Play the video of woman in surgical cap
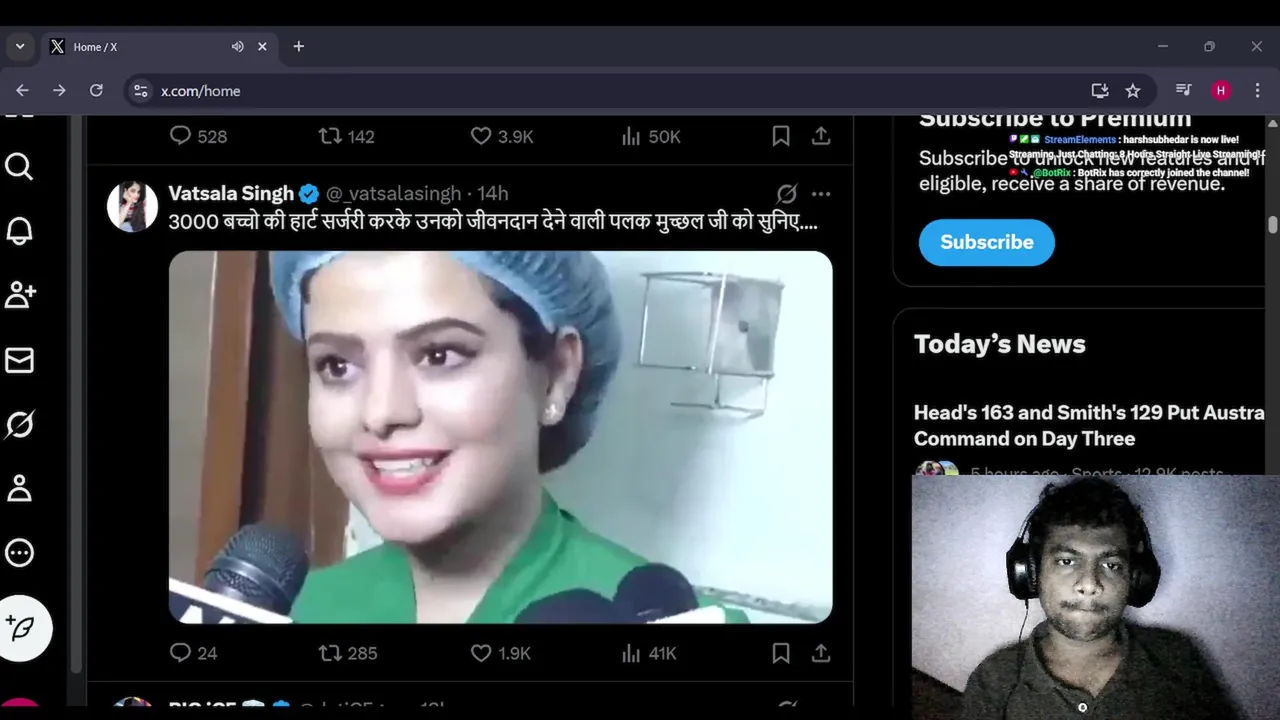Image resolution: width=1280 pixels, height=720 pixels. pyautogui.click(x=500, y=437)
